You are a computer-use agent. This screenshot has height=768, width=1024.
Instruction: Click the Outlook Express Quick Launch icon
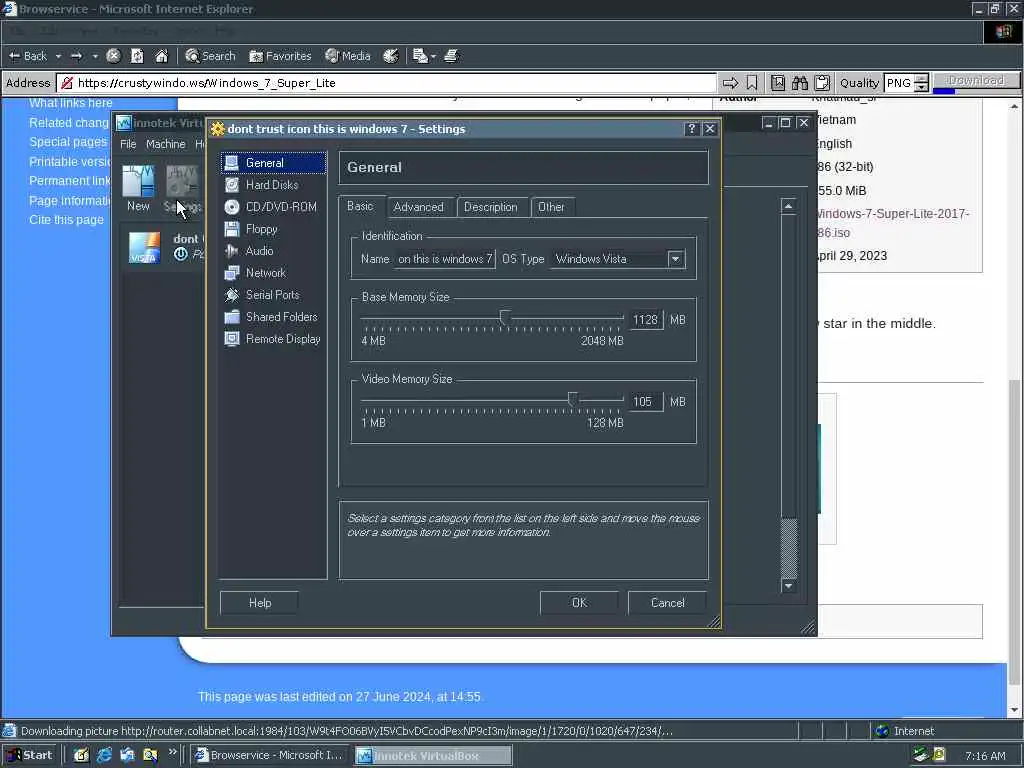coord(127,756)
